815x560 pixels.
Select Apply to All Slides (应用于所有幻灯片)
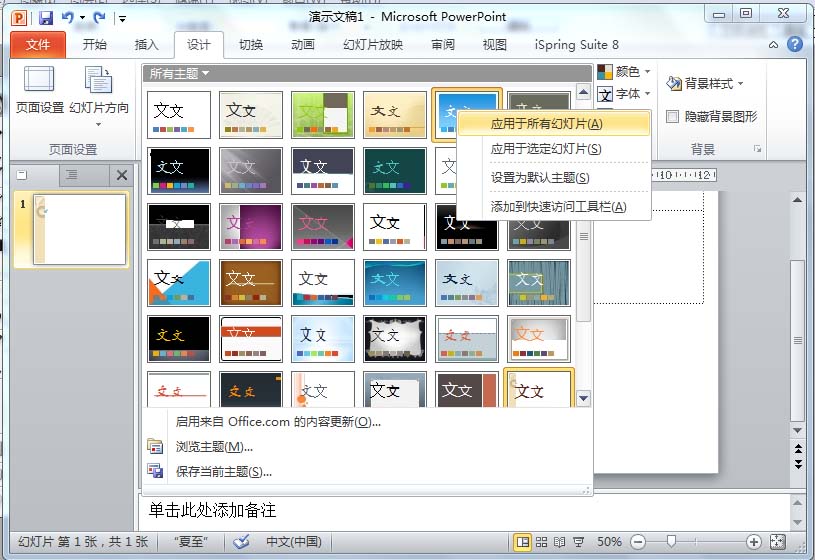pos(546,124)
